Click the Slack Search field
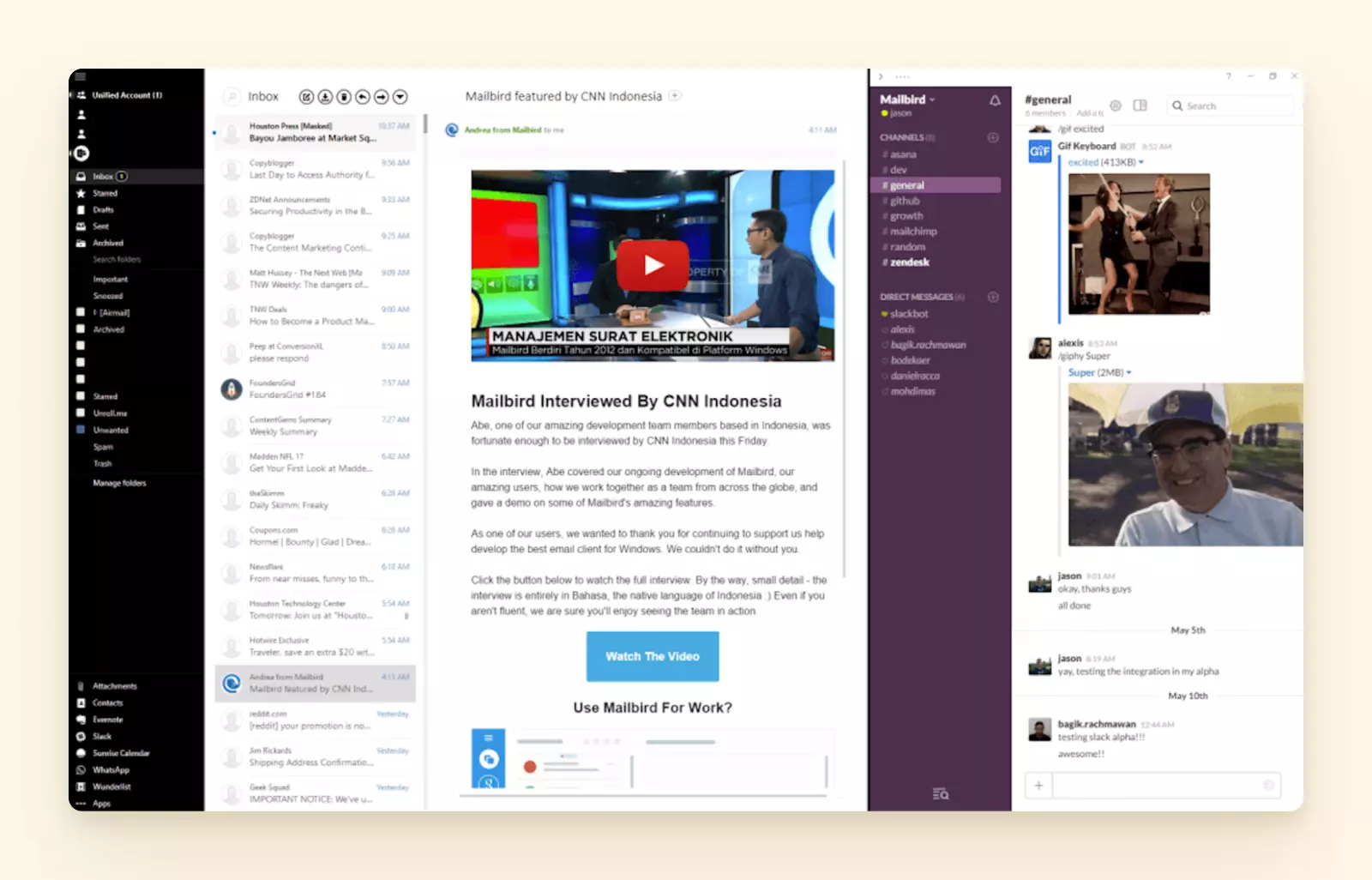The image size is (1372, 880). (1231, 105)
